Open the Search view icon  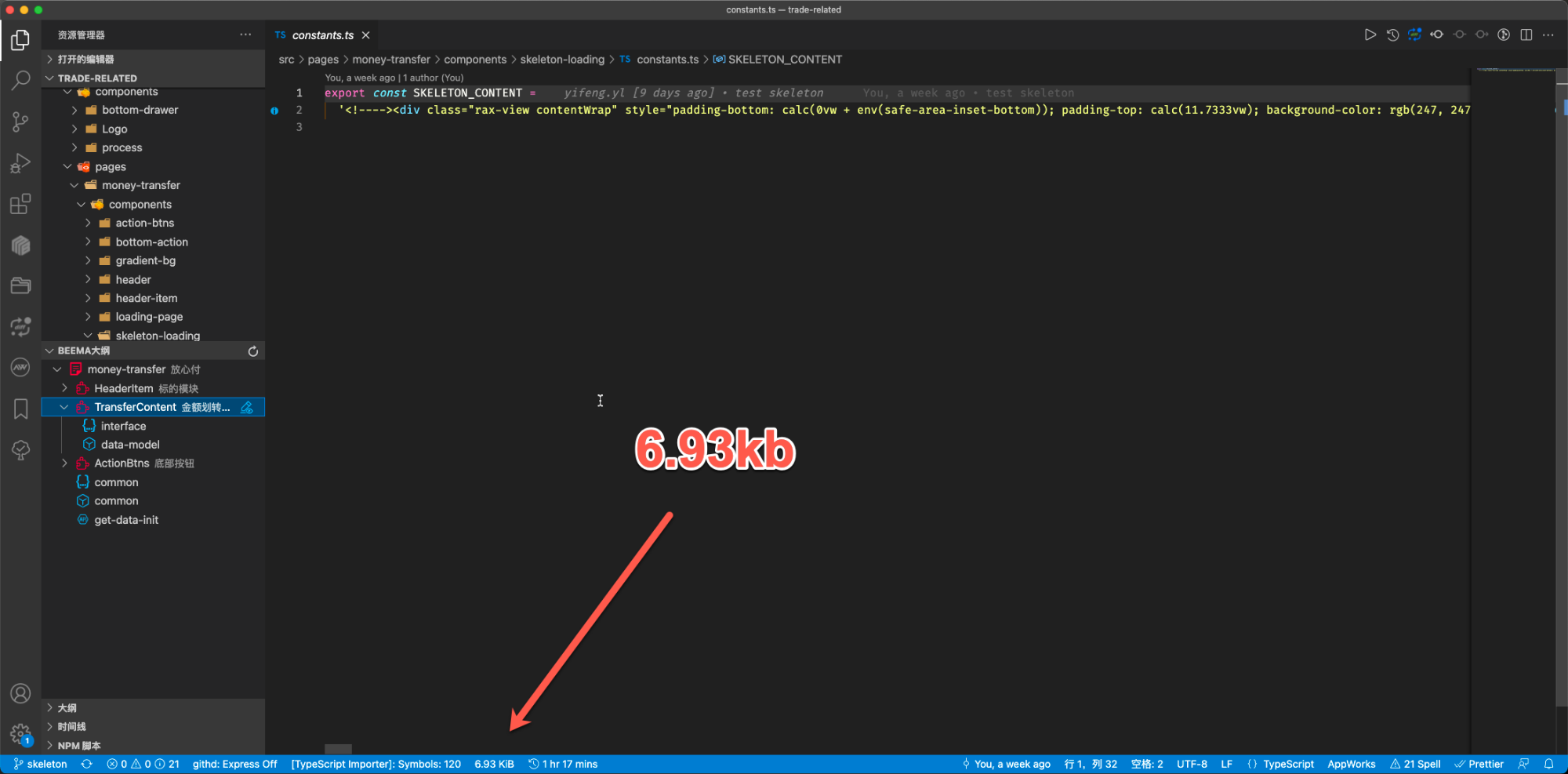(x=20, y=80)
